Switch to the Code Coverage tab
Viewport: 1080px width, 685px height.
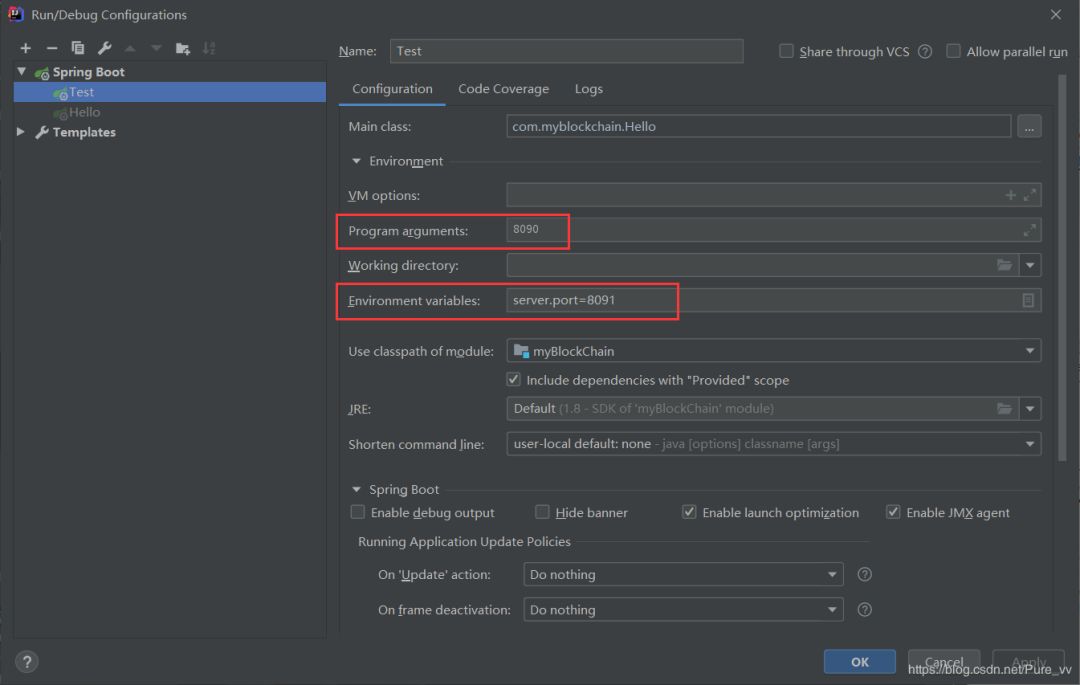coord(503,89)
